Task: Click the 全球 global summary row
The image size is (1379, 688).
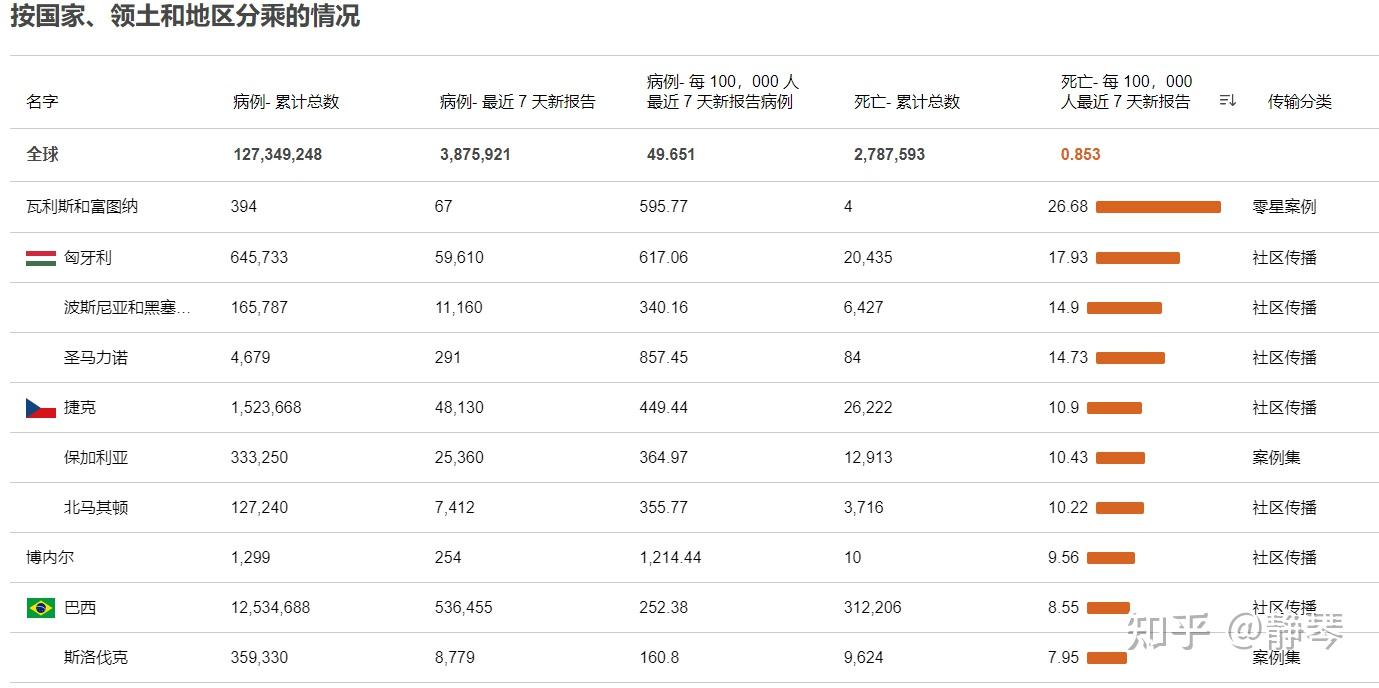Action: pos(43,155)
